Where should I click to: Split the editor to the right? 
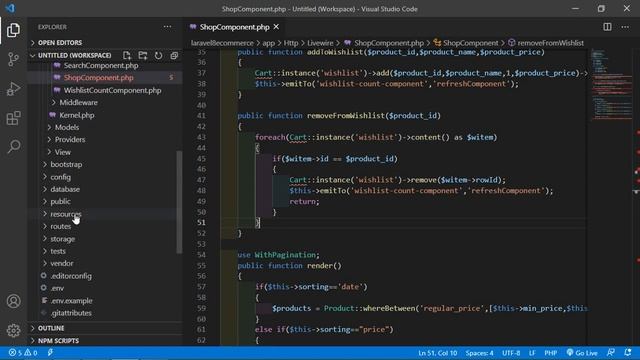[607, 27]
